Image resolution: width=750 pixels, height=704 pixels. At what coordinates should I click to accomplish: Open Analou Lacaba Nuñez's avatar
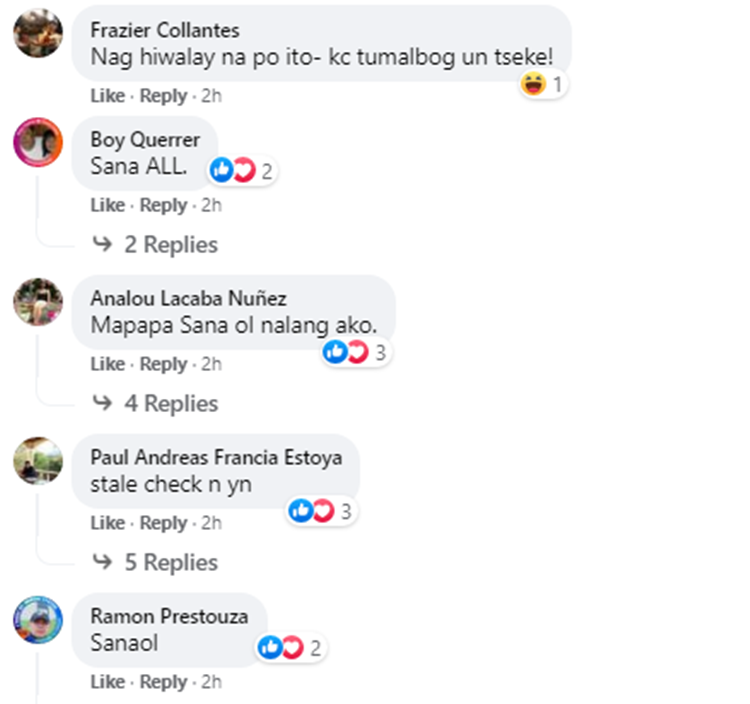pos(38,302)
